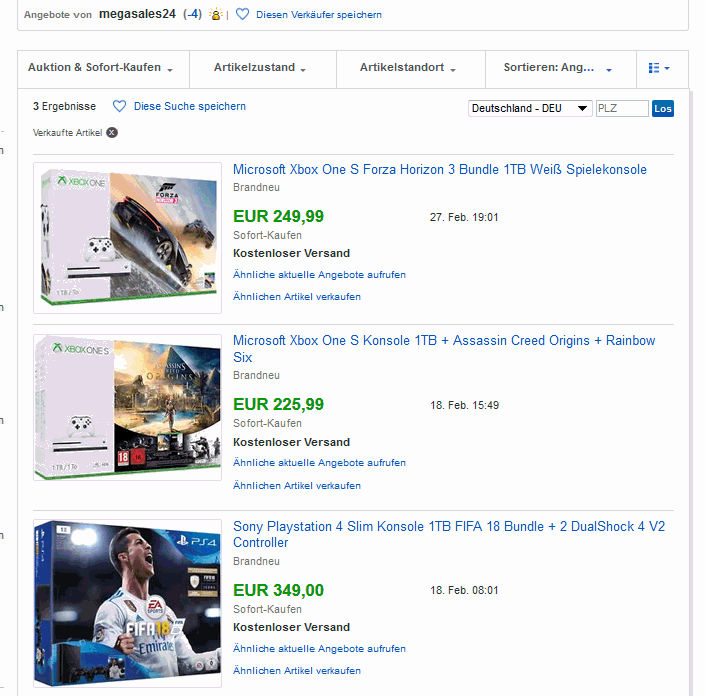Click Ähnlichen Artikel verkaufen under FIFA 18 bundle
Viewport: 705px width, 696px height.
tap(297, 671)
